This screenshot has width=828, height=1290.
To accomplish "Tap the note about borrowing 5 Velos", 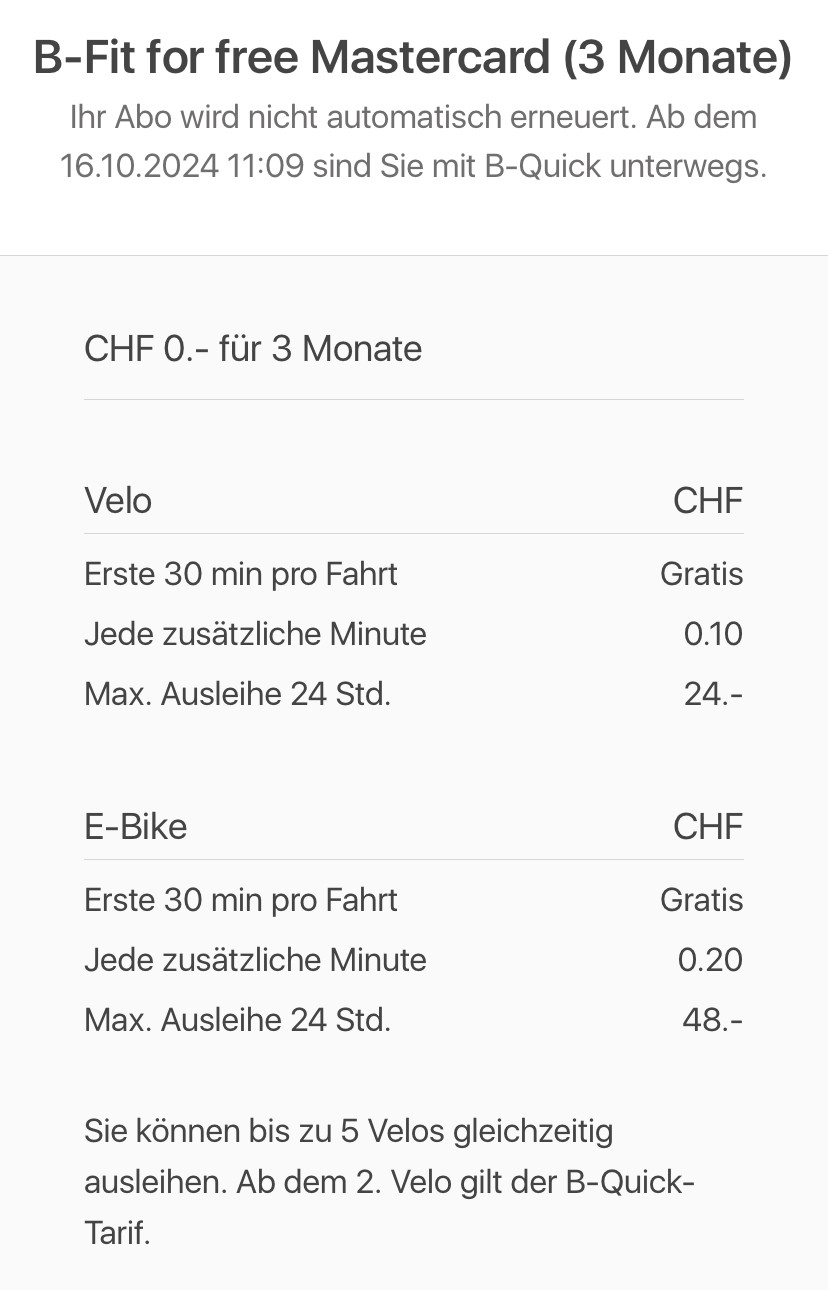I will [388, 1182].
